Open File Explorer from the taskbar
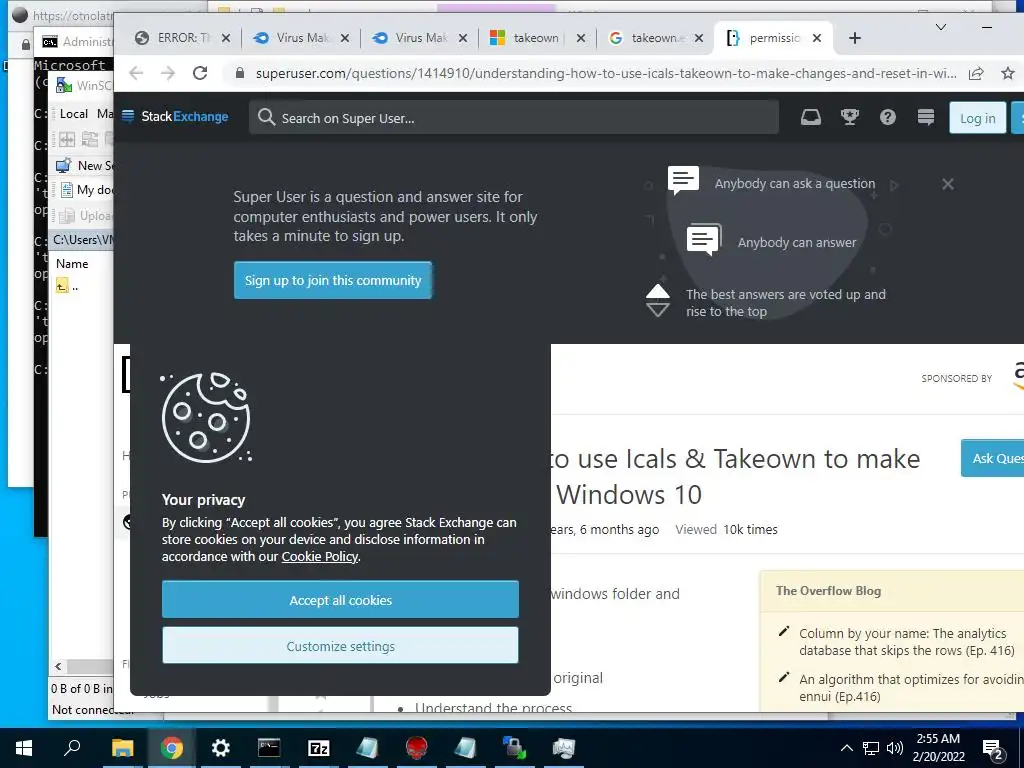This screenshot has width=1024, height=768. click(122, 748)
